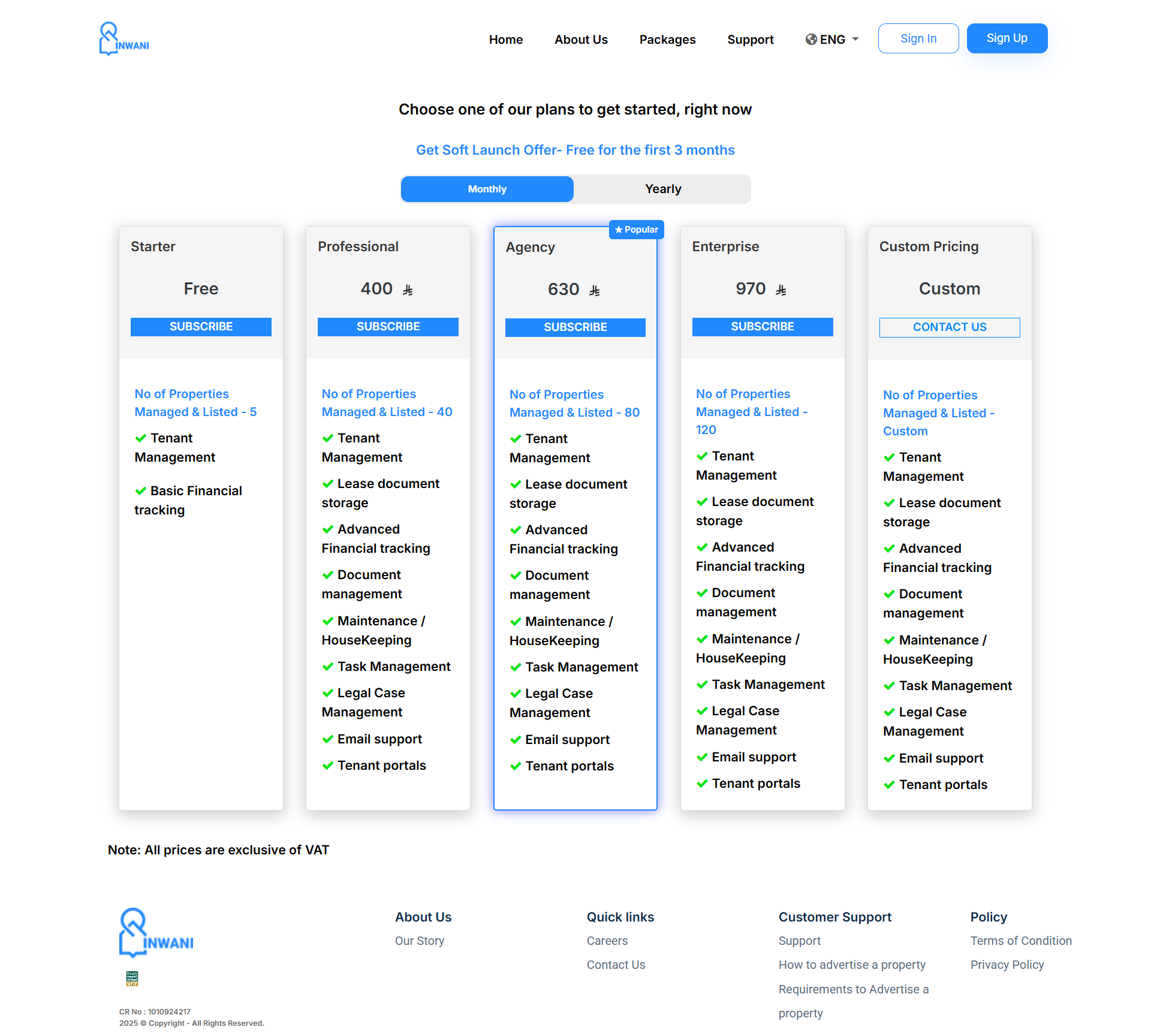This screenshot has width=1151, height=1036.
Task: Click the globe language icon
Action: point(811,40)
